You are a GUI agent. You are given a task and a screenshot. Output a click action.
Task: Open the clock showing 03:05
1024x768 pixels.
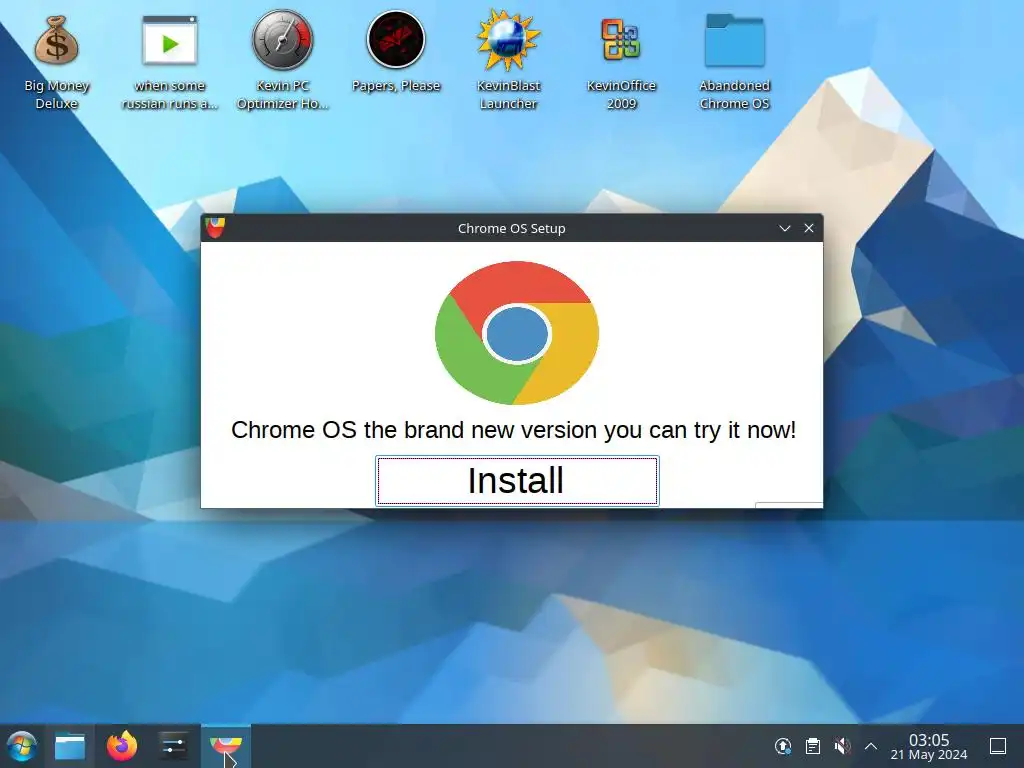point(929,746)
